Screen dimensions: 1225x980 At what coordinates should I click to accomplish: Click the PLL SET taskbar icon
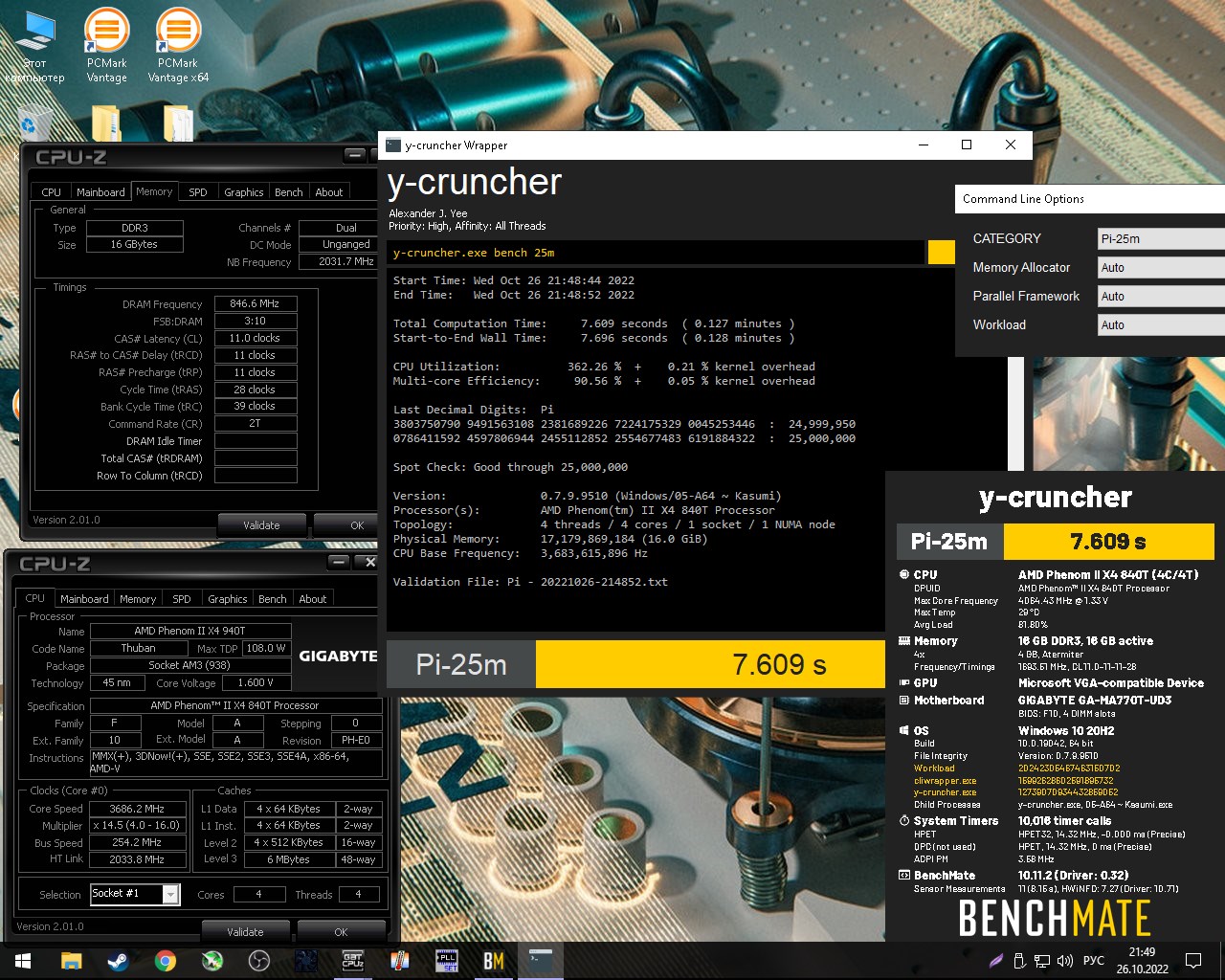[x=447, y=961]
